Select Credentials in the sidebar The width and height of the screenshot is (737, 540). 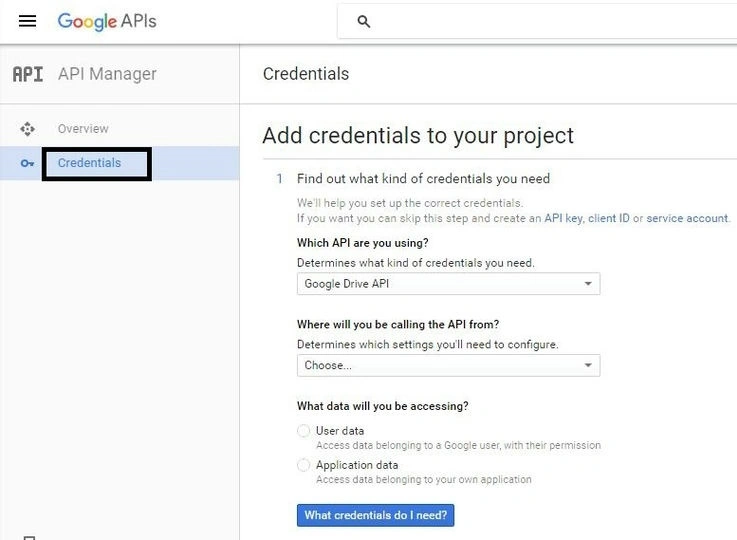click(89, 163)
